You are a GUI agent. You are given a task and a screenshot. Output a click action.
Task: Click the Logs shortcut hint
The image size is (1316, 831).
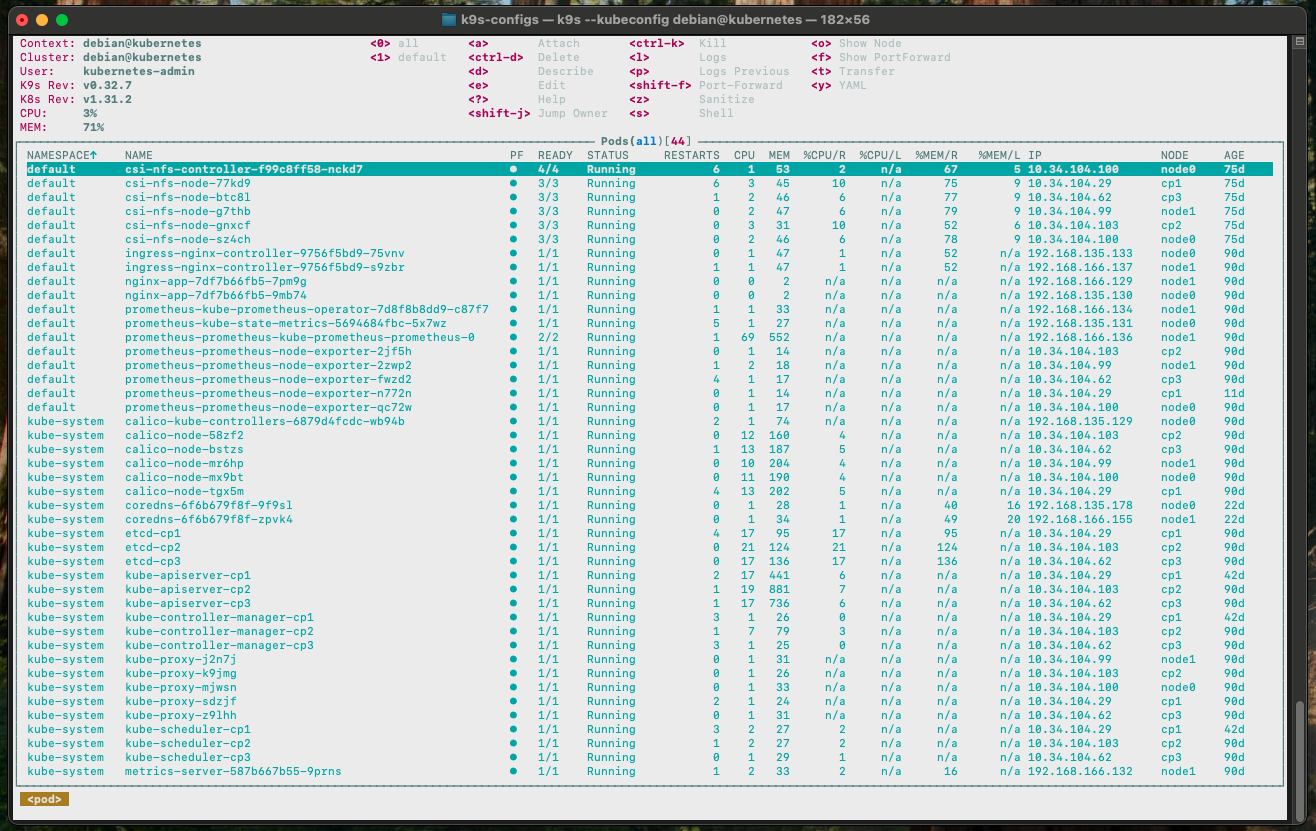click(x=712, y=58)
